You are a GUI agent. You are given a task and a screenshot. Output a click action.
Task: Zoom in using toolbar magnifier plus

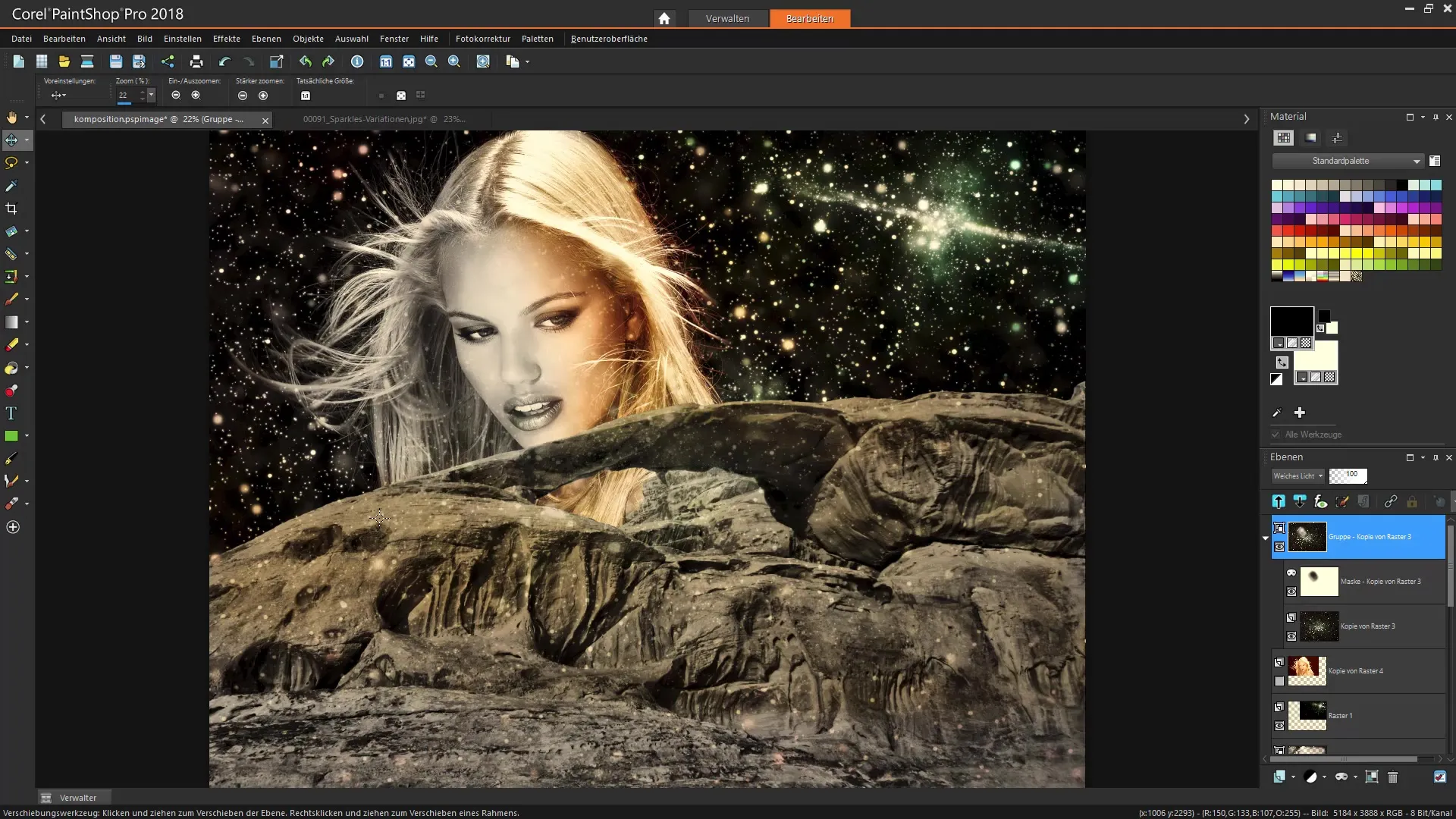tap(454, 61)
